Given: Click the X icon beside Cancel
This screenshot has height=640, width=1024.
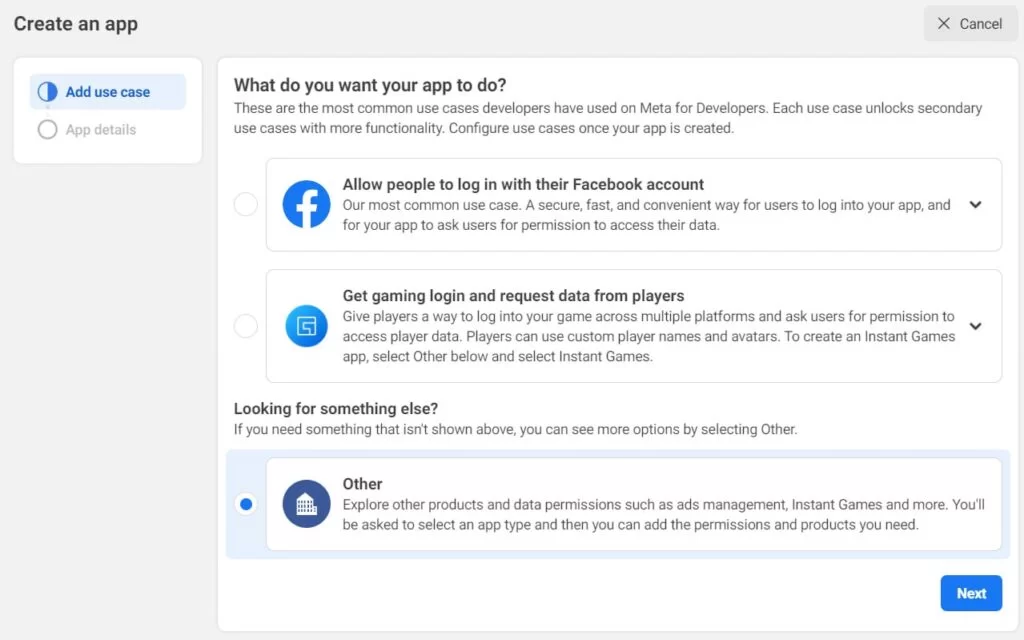Looking at the screenshot, I should coord(944,24).
